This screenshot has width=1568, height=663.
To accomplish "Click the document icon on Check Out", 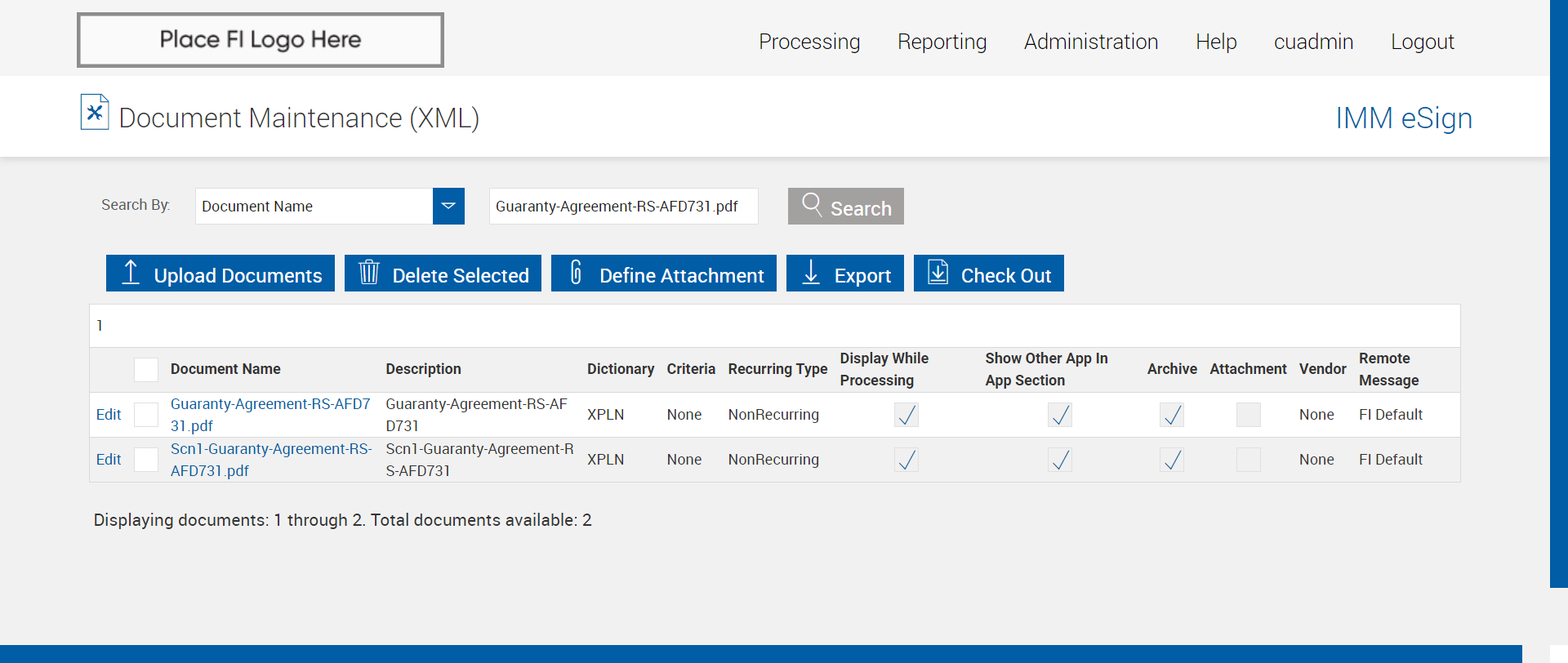I will pyautogui.click(x=938, y=272).
